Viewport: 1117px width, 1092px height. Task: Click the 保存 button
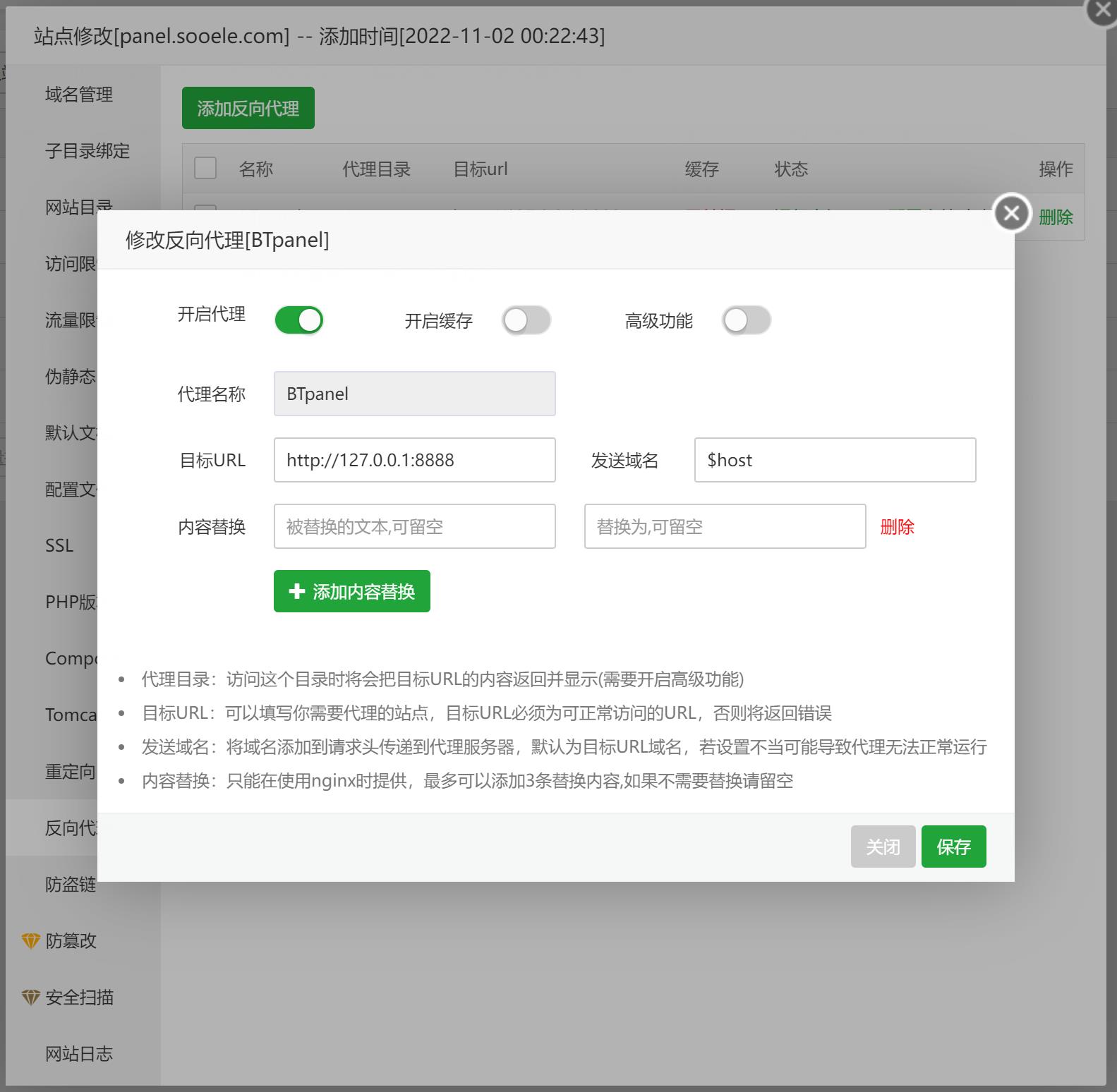click(953, 847)
